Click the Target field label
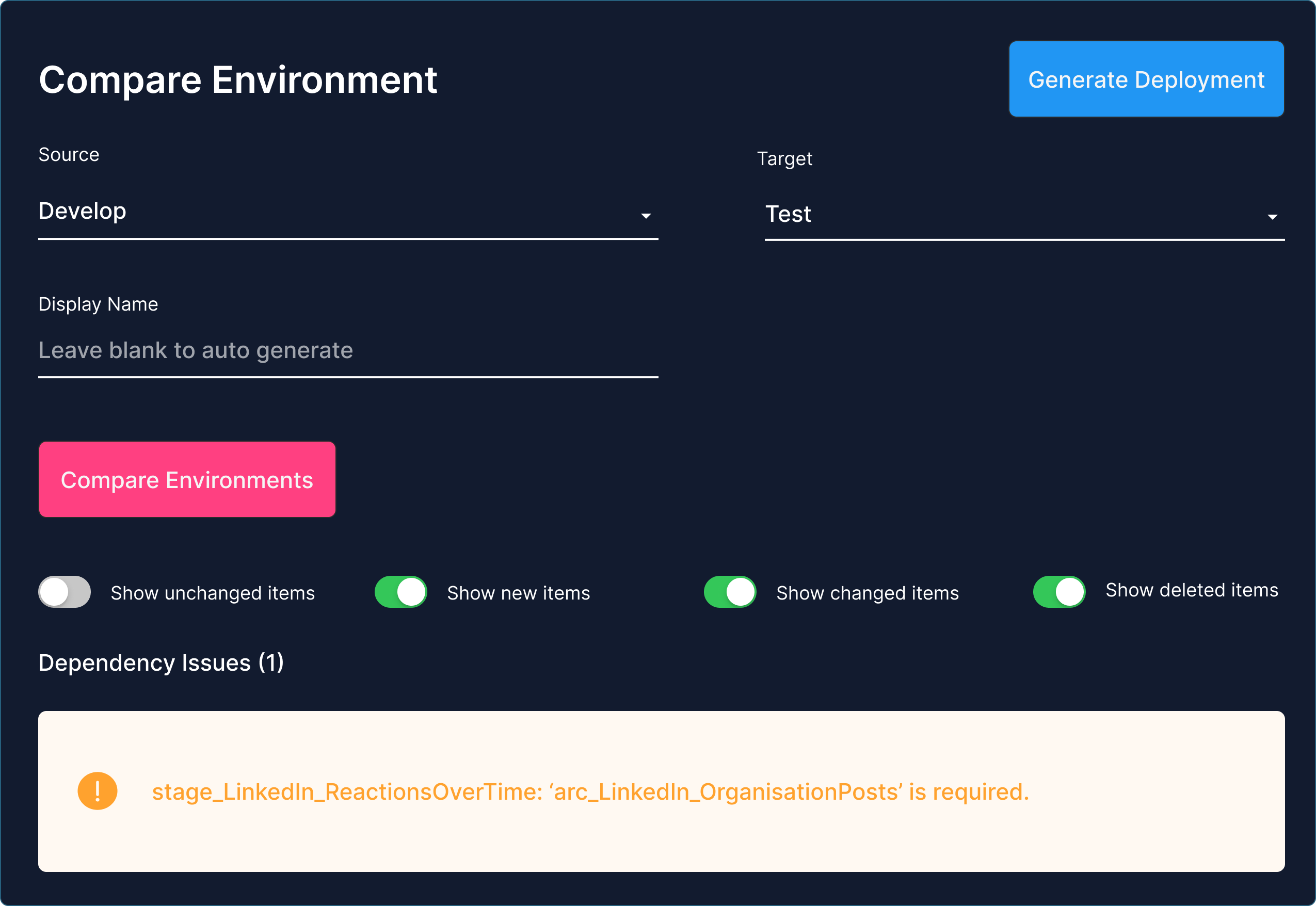 point(784,158)
